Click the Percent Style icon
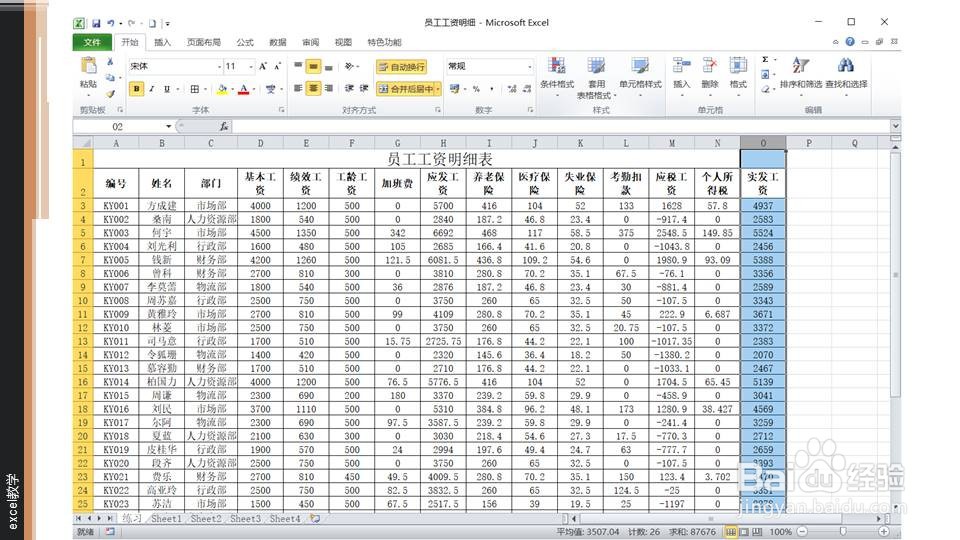This screenshot has width=960, height=540. pos(476,89)
